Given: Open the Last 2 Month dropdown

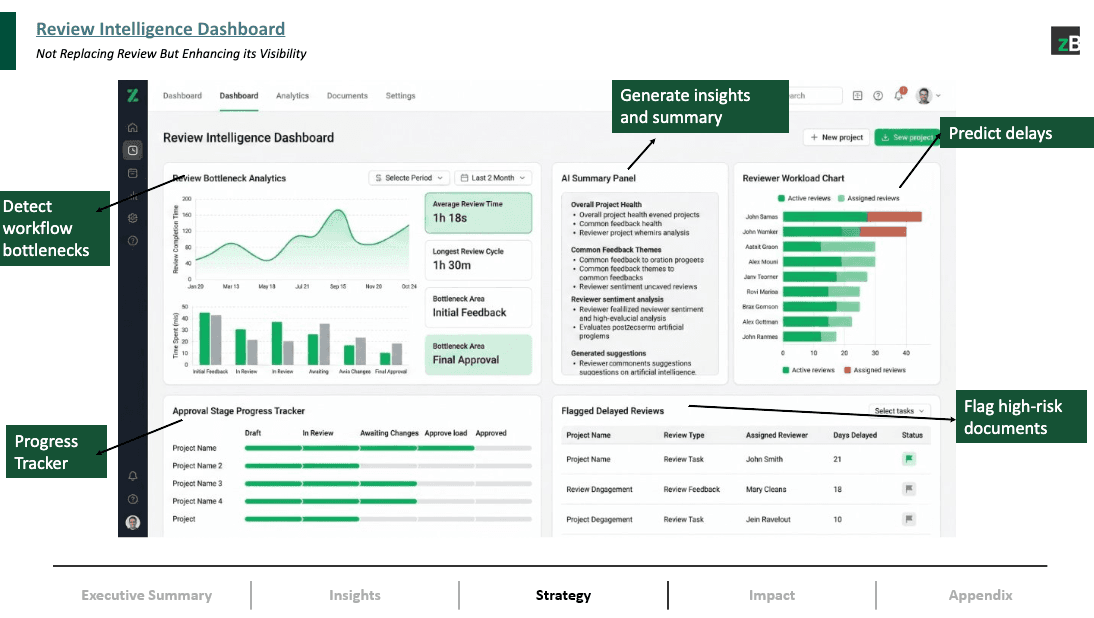Looking at the screenshot, I should [x=493, y=178].
